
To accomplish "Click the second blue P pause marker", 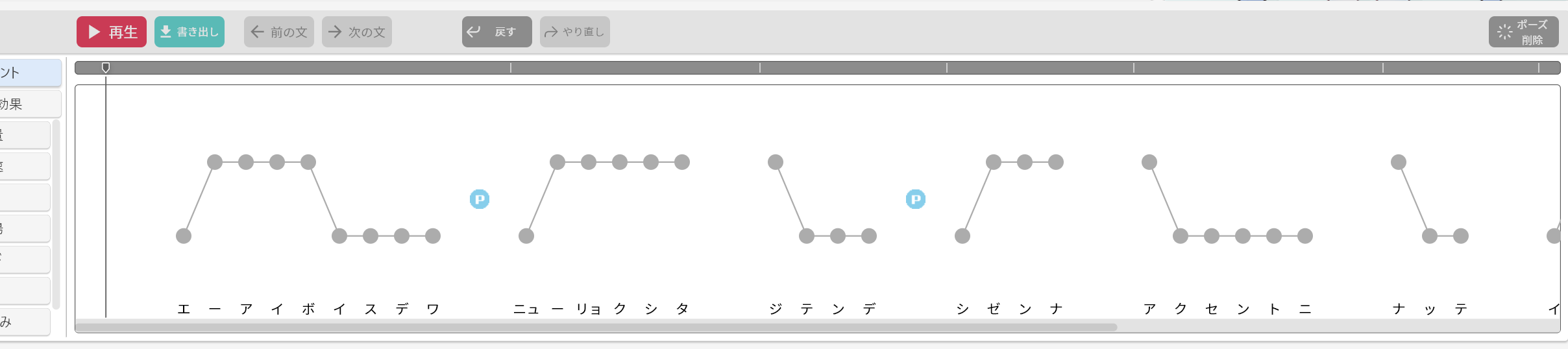I will [916, 199].
